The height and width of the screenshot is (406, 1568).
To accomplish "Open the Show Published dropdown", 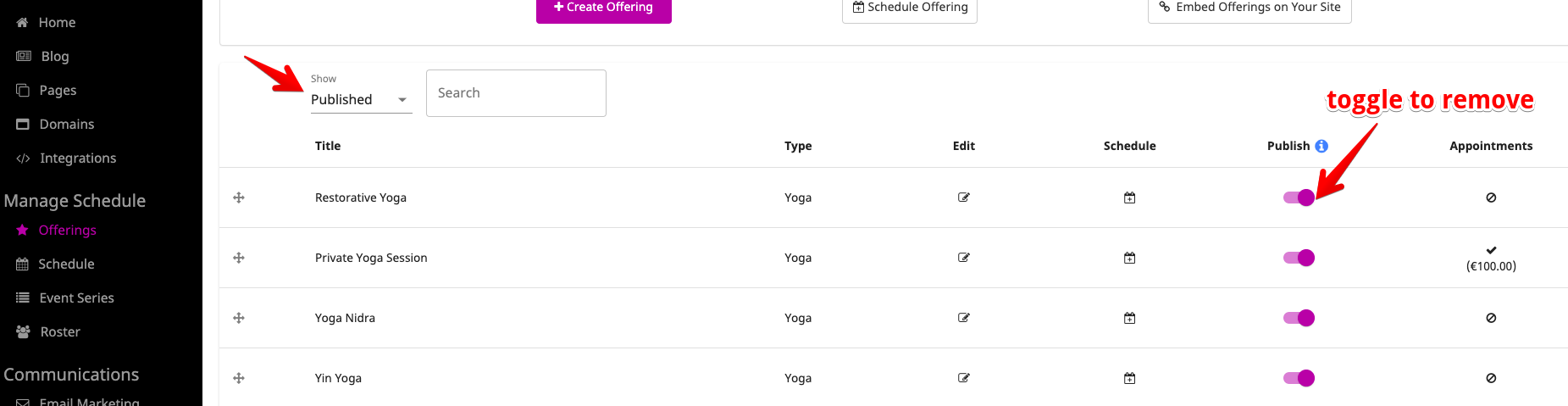I will tap(361, 99).
